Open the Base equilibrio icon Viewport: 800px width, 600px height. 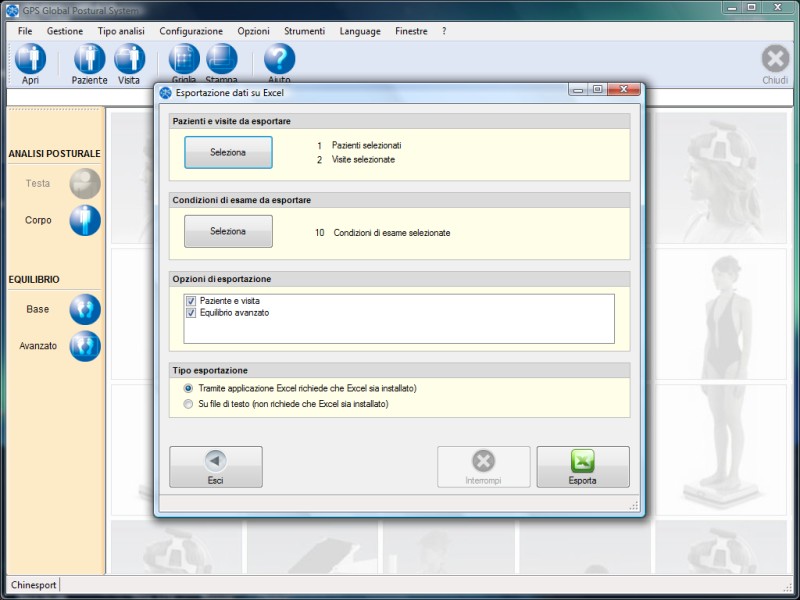click(85, 309)
